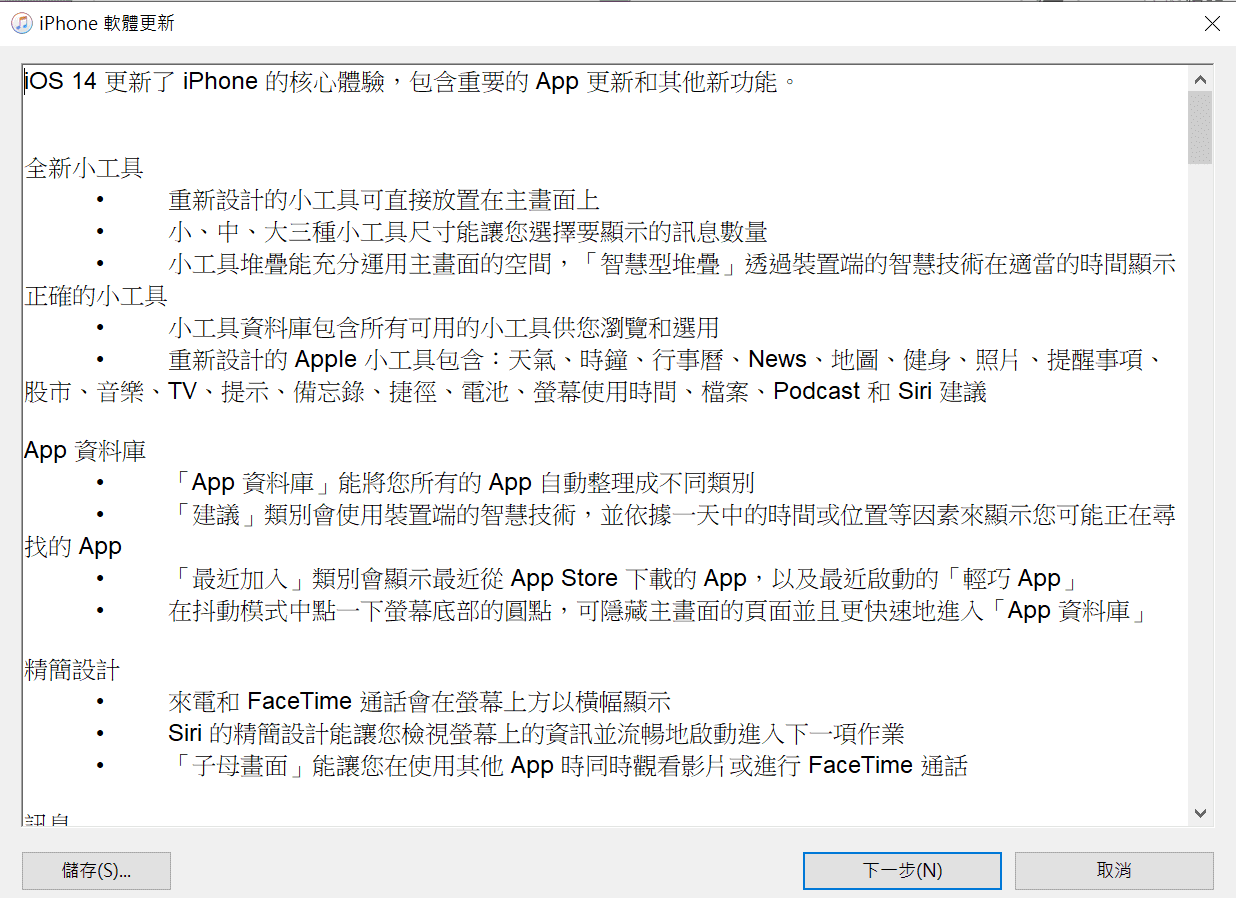Viewport: 1236px width, 898px height.
Task: Click the iPhone 軟體更新 title text
Action: (107, 23)
